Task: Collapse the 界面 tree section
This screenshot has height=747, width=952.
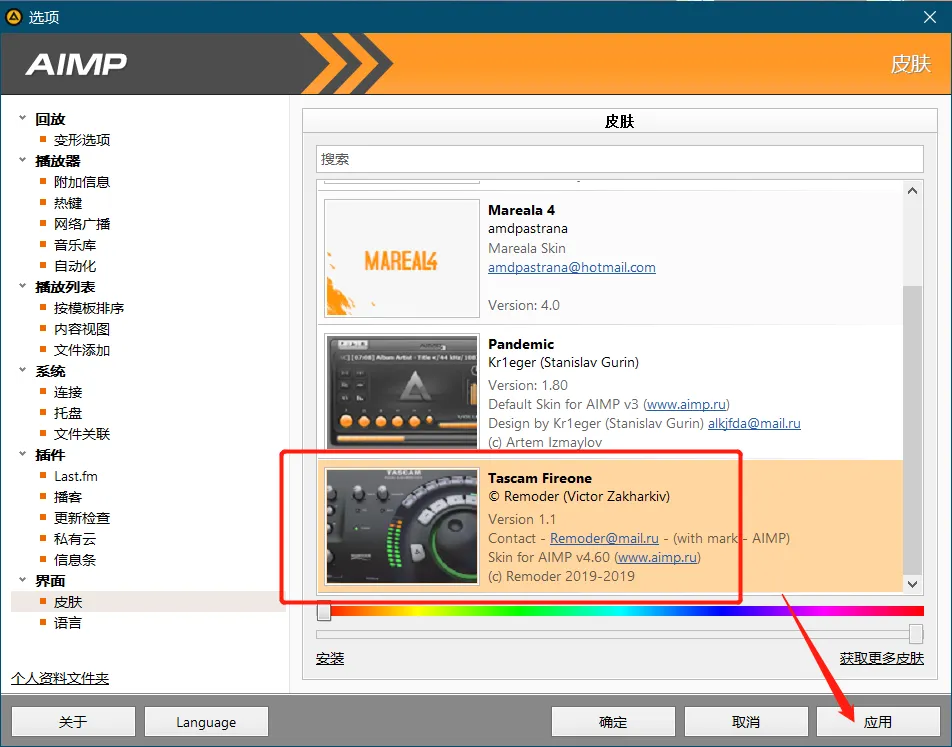Action: tap(22, 580)
